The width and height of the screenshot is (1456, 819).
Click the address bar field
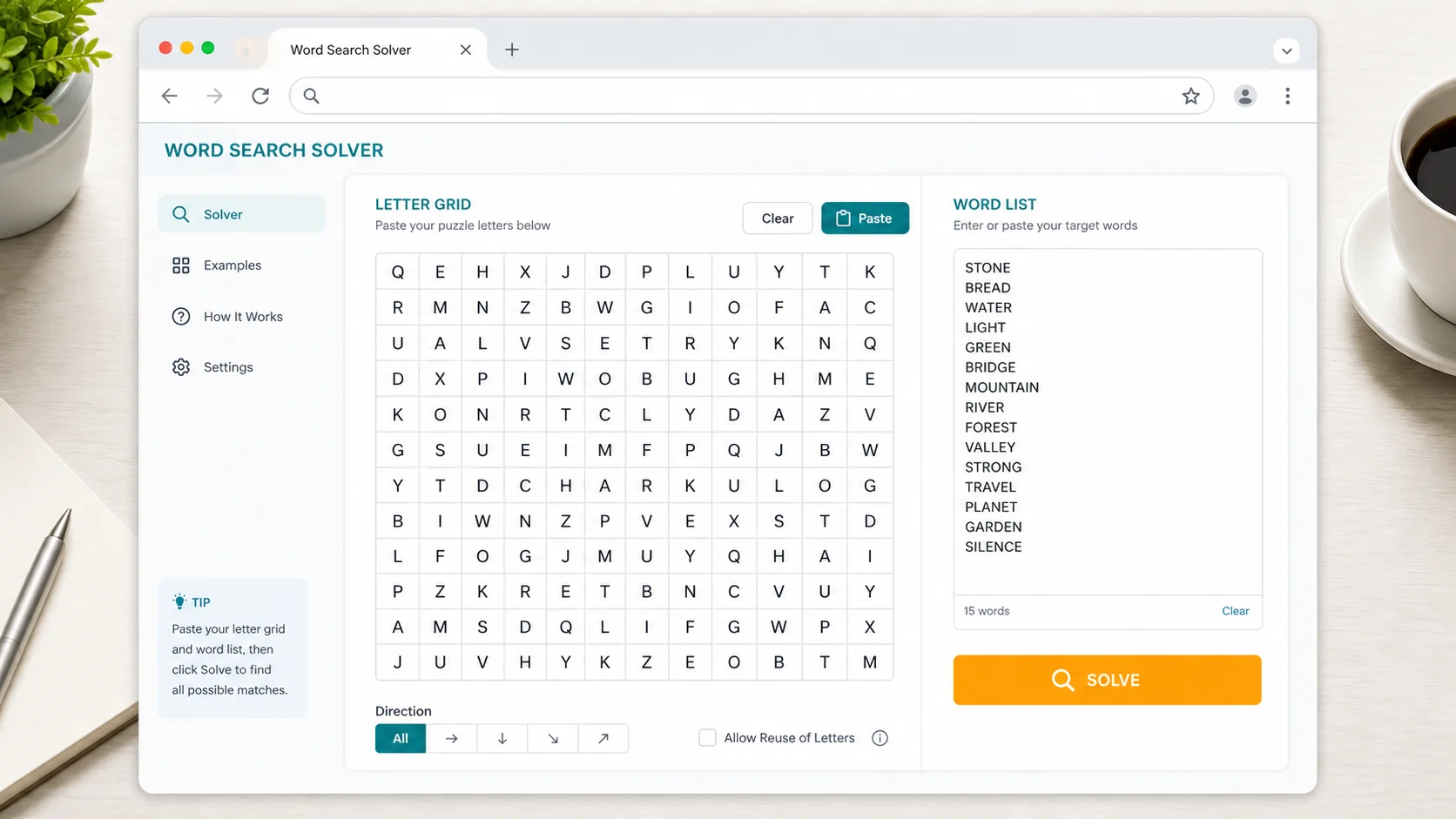pos(752,96)
